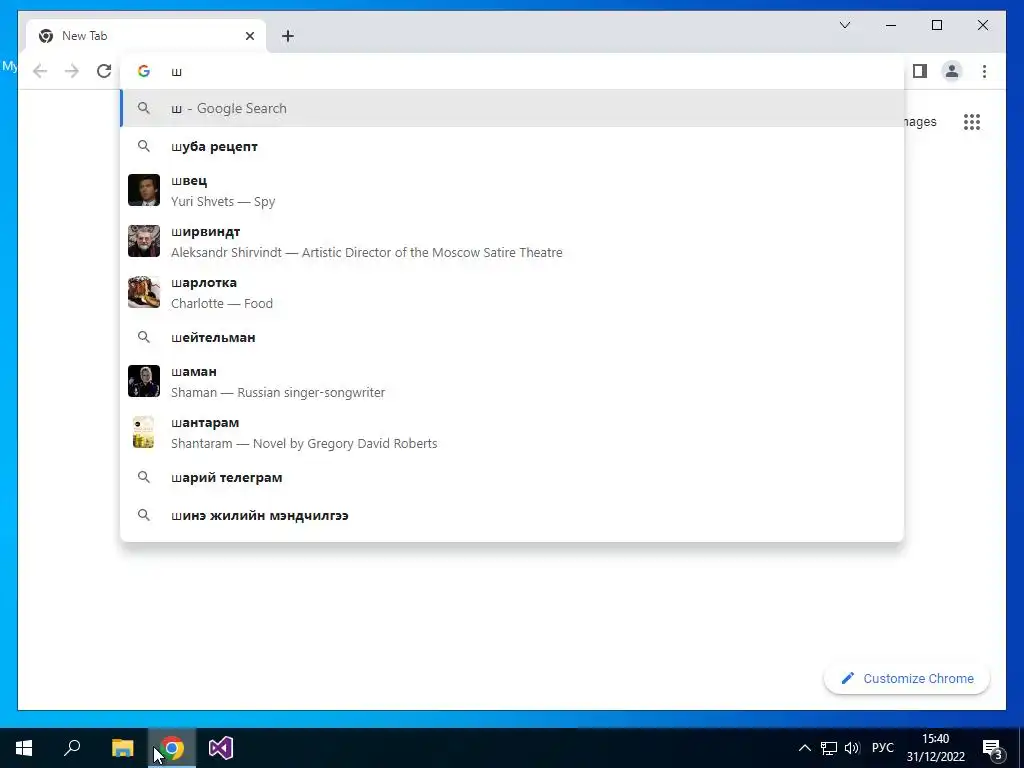Close the New Tab tab
The image size is (1024, 768).
(x=249, y=36)
